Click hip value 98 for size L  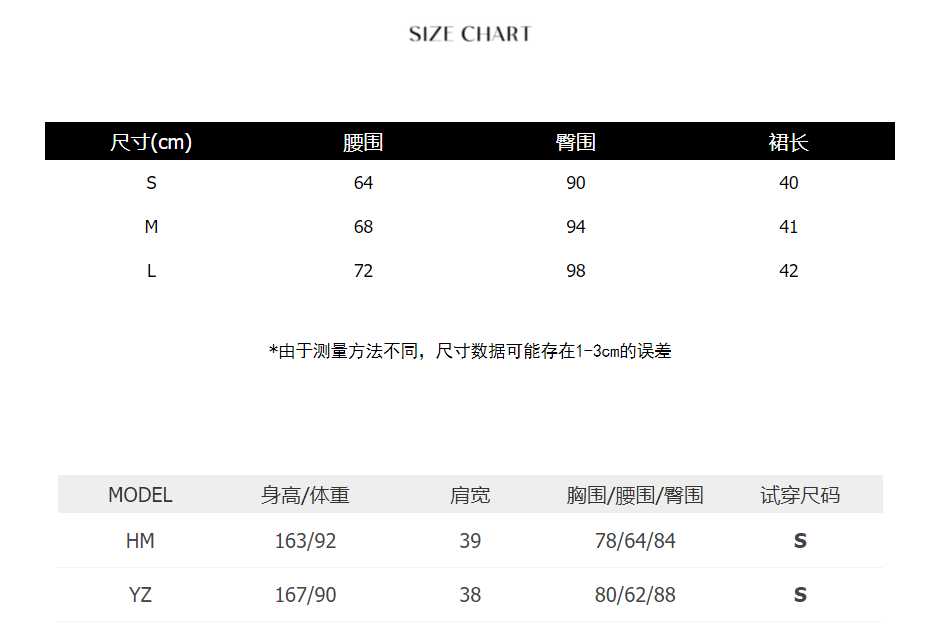(576, 271)
